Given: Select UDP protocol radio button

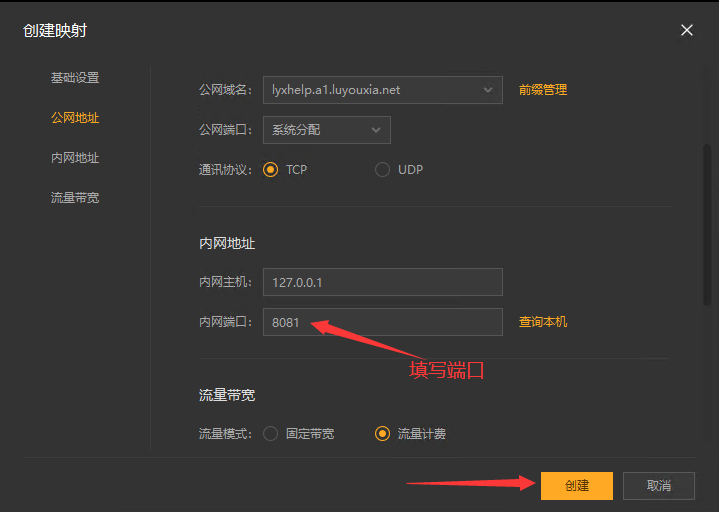Looking at the screenshot, I should click(382, 170).
